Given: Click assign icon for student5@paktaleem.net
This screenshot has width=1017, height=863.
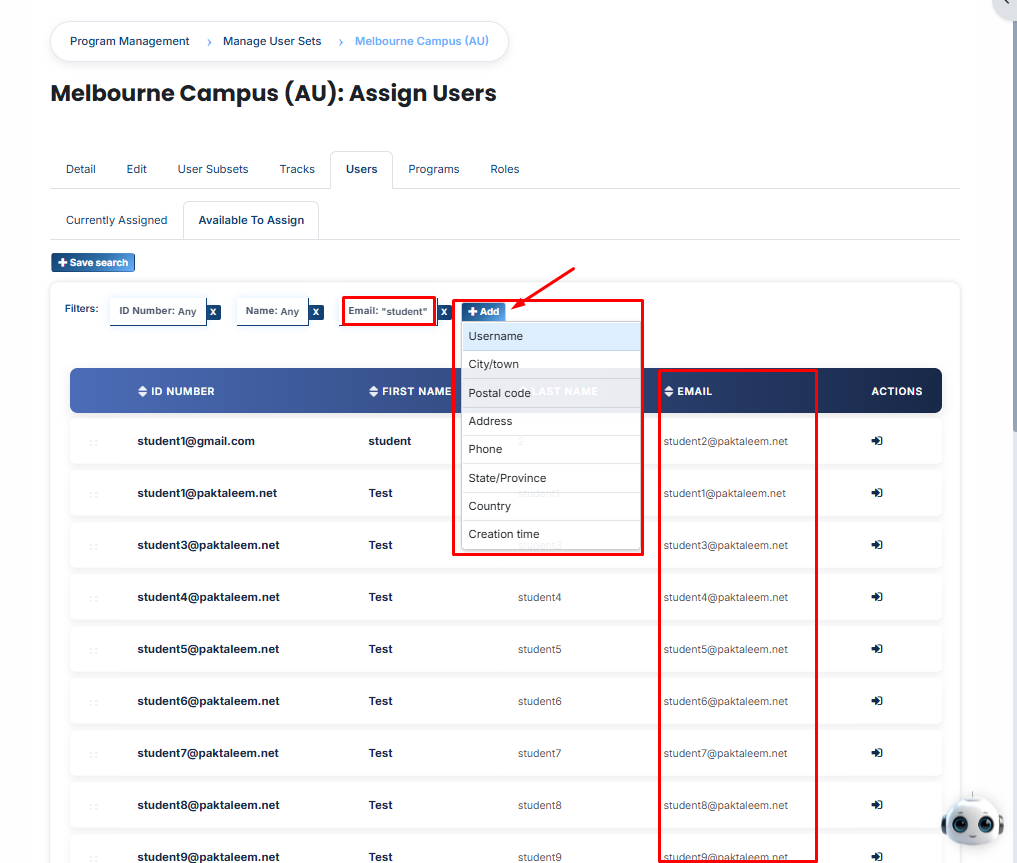Looking at the screenshot, I should [877, 648].
